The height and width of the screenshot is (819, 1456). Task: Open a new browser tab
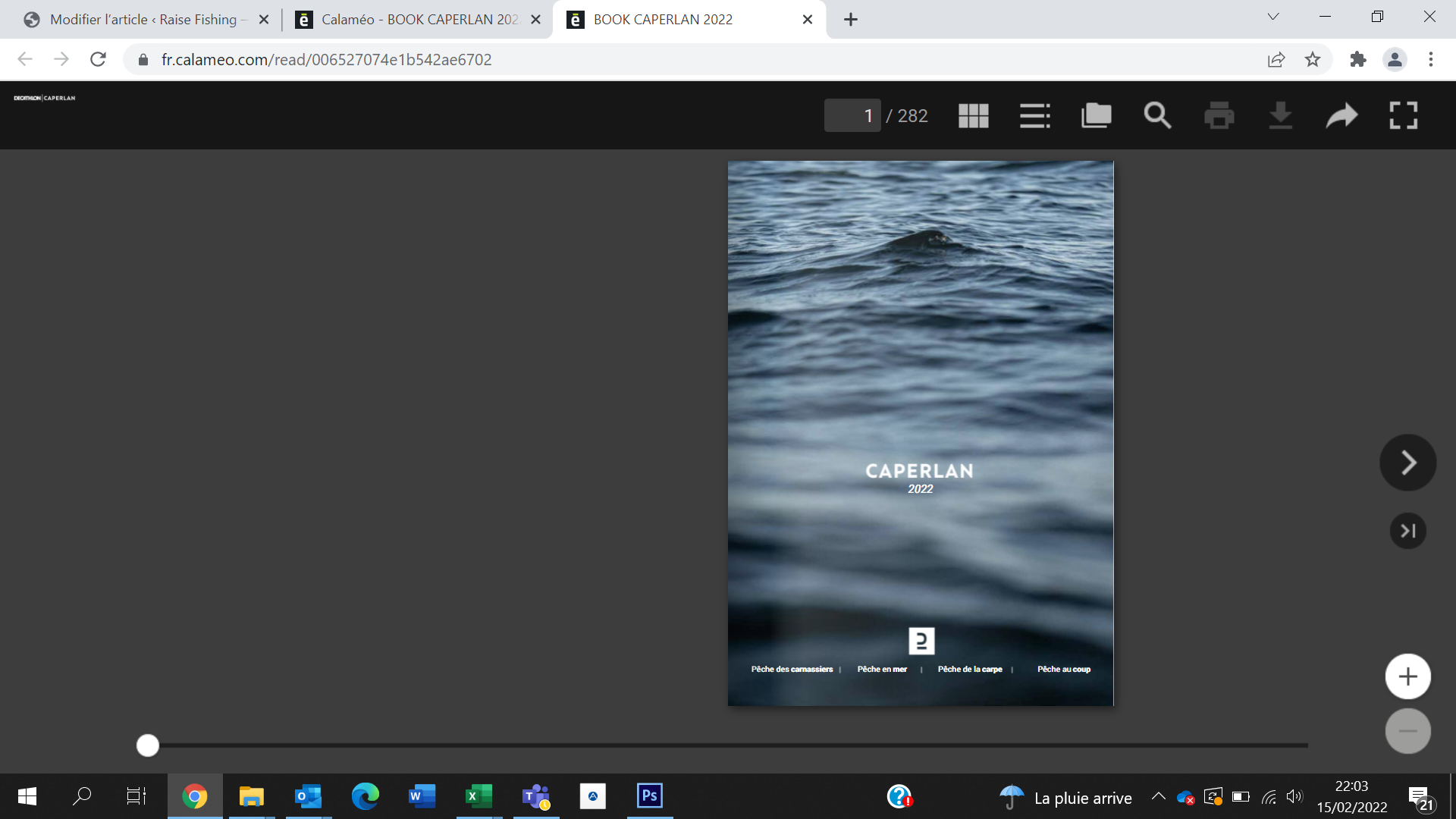tap(851, 20)
